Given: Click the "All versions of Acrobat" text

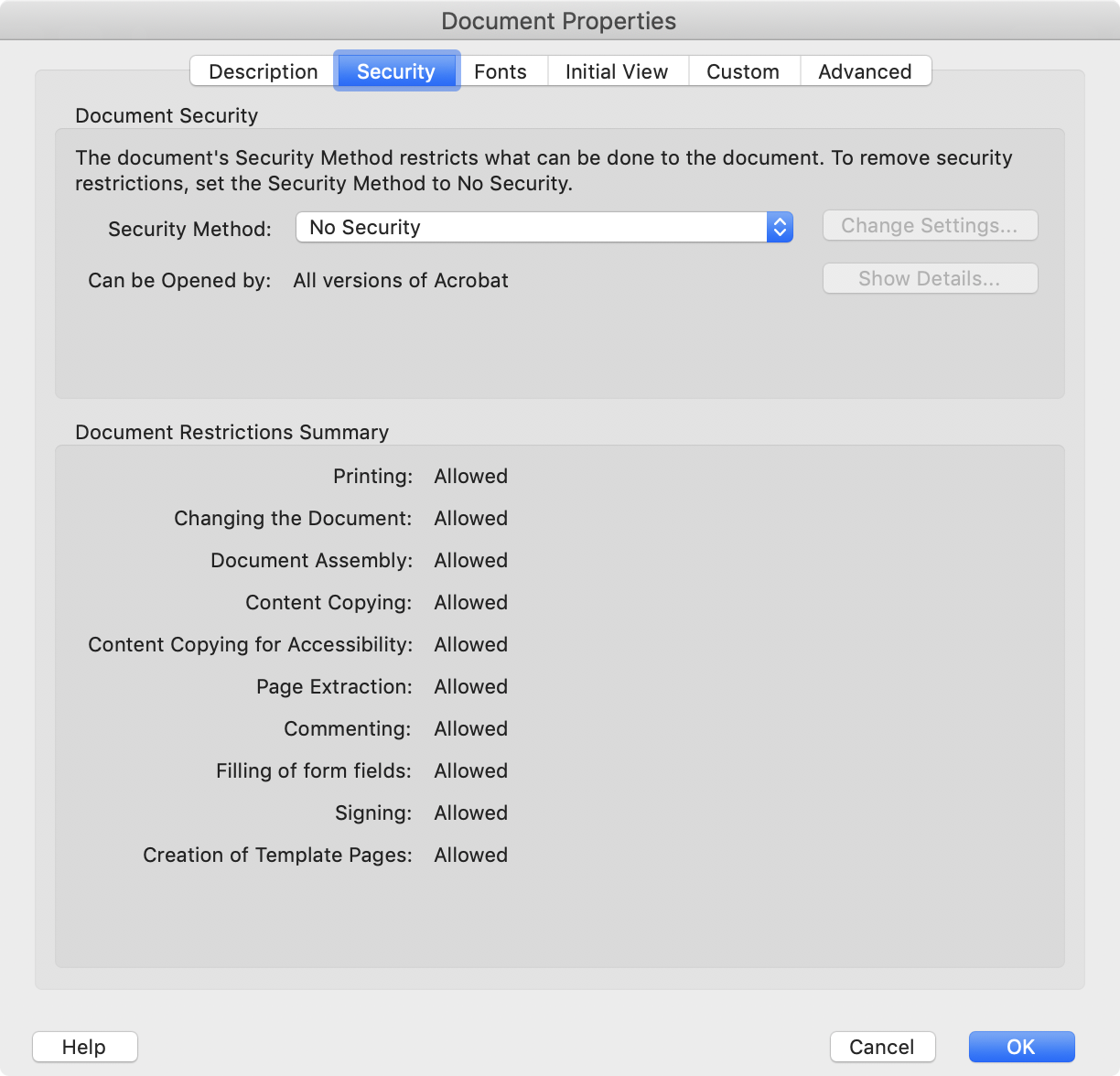Looking at the screenshot, I should pyautogui.click(x=401, y=280).
